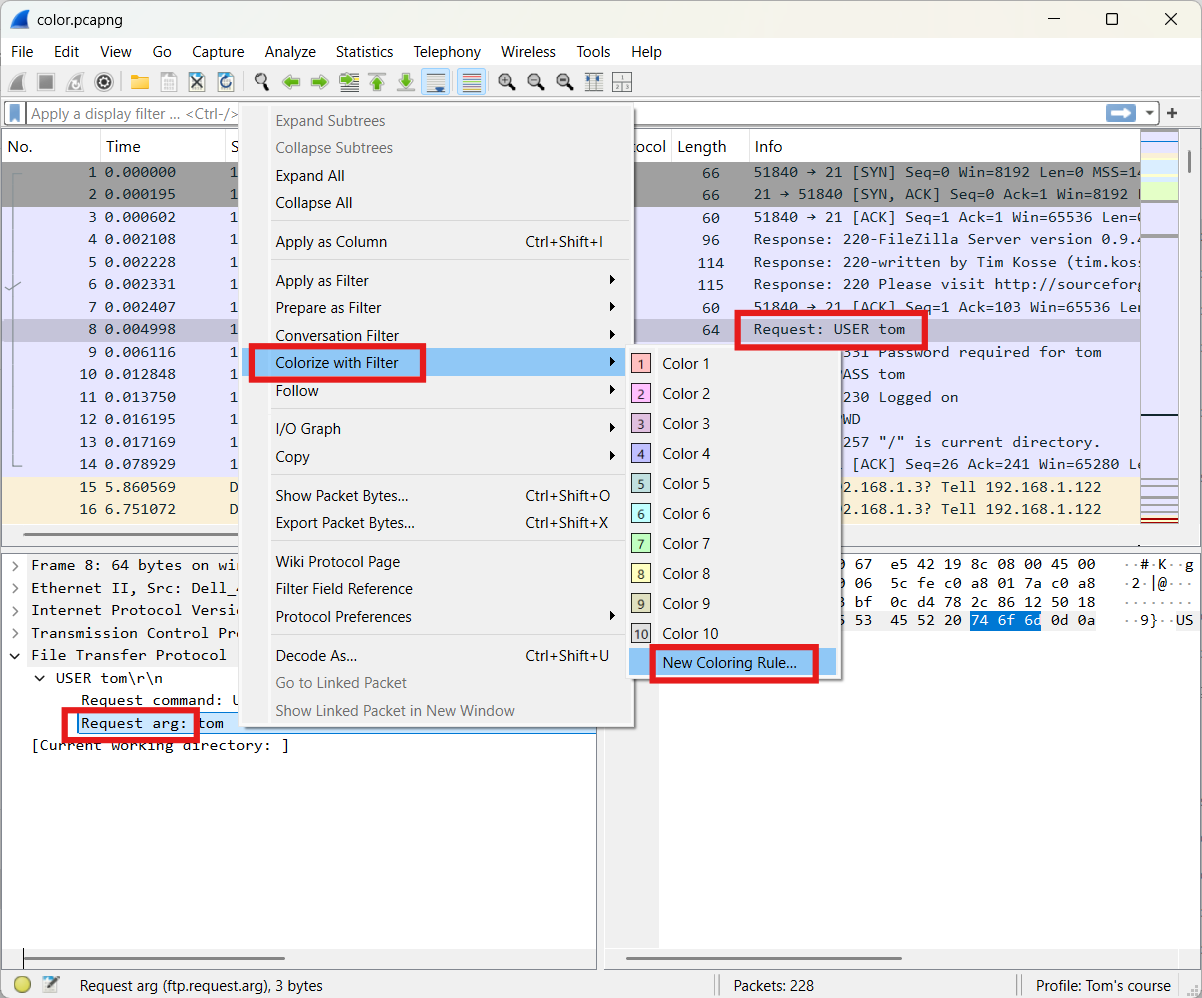Open the Statistics menu

point(364,52)
